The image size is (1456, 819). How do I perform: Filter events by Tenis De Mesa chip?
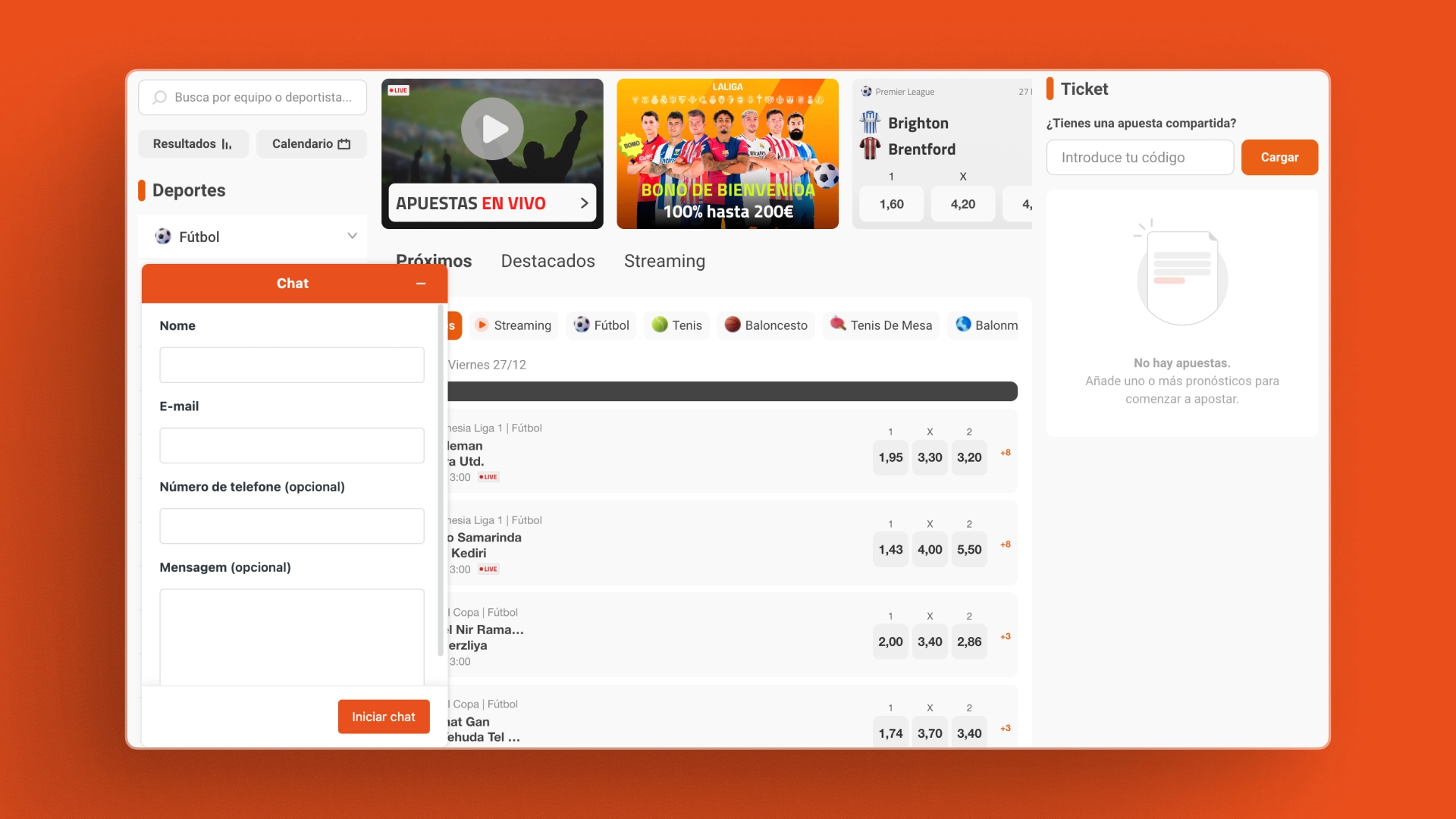881,325
